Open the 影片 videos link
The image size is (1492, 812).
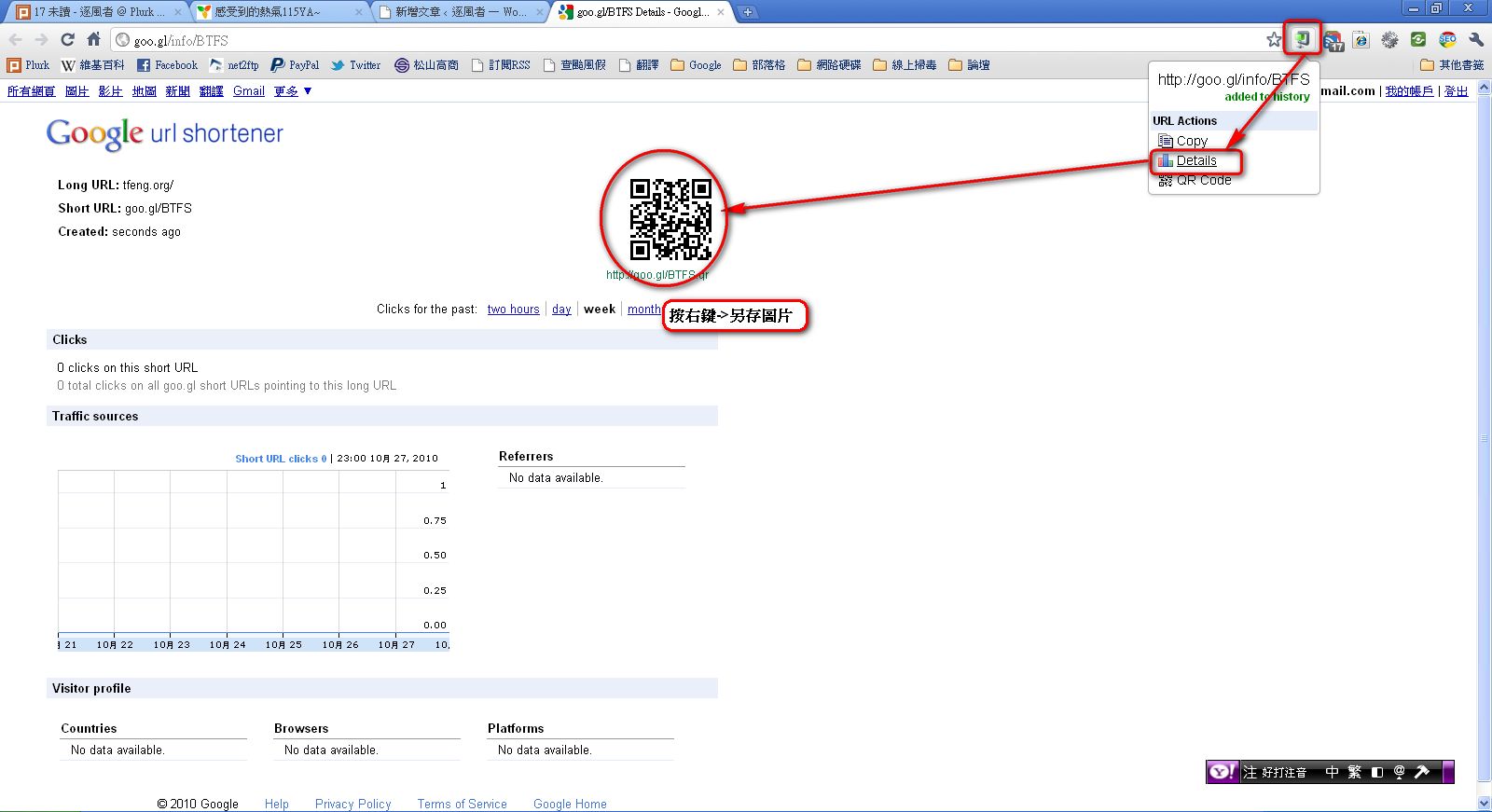110,91
